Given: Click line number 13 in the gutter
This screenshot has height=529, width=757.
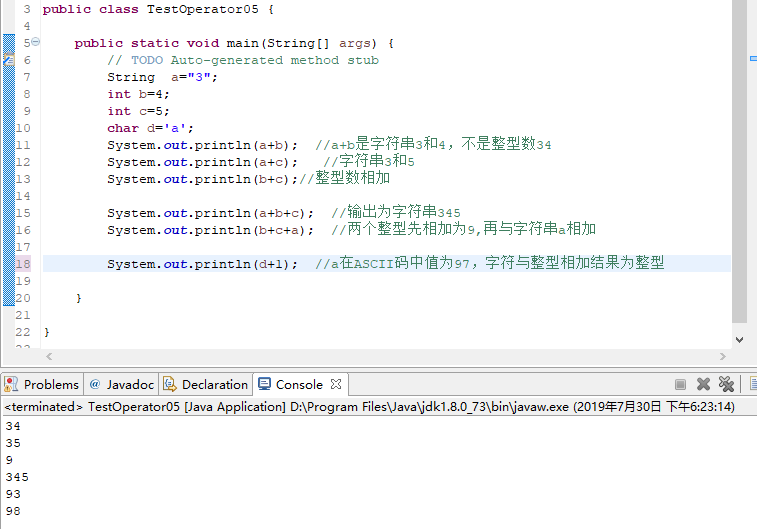Looking at the screenshot, I should [x=23, y=179].
